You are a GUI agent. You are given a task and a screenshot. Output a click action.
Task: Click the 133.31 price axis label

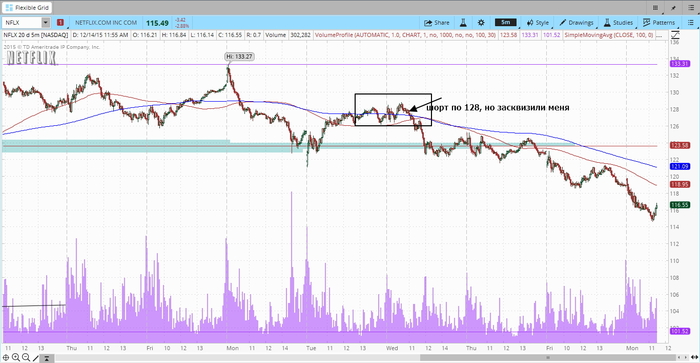680,64
